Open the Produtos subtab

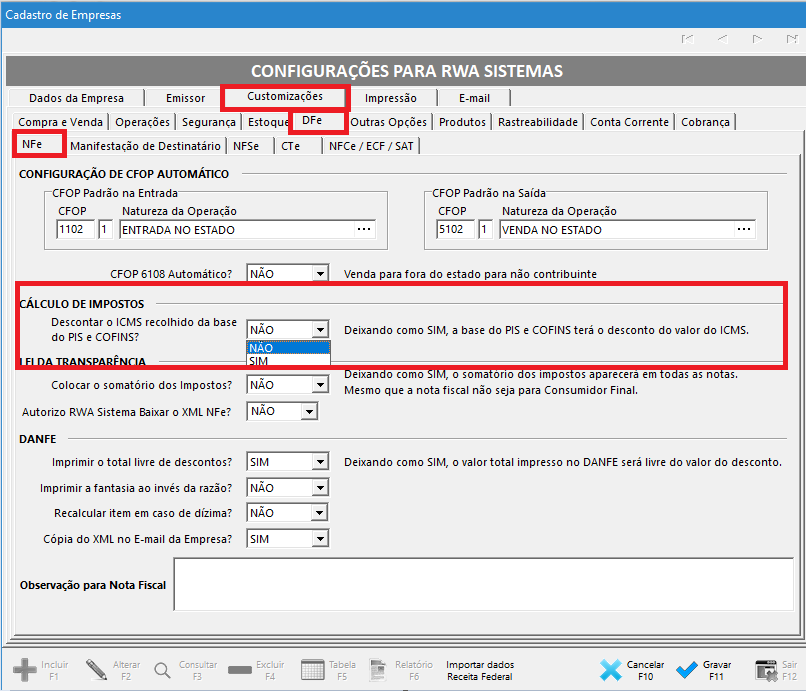click(x=462, y=122)
